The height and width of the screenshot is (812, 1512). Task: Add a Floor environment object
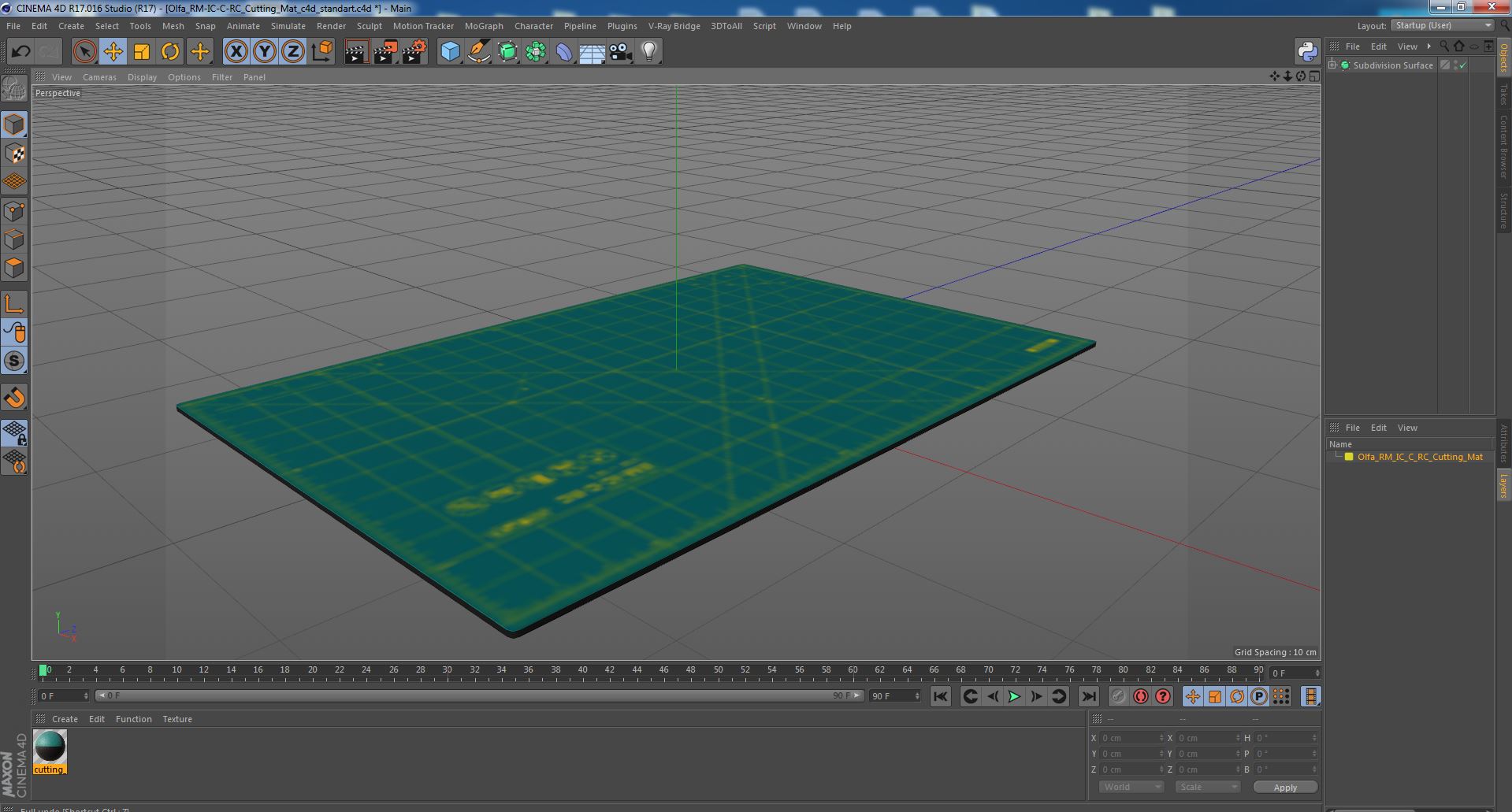[592, 52]
